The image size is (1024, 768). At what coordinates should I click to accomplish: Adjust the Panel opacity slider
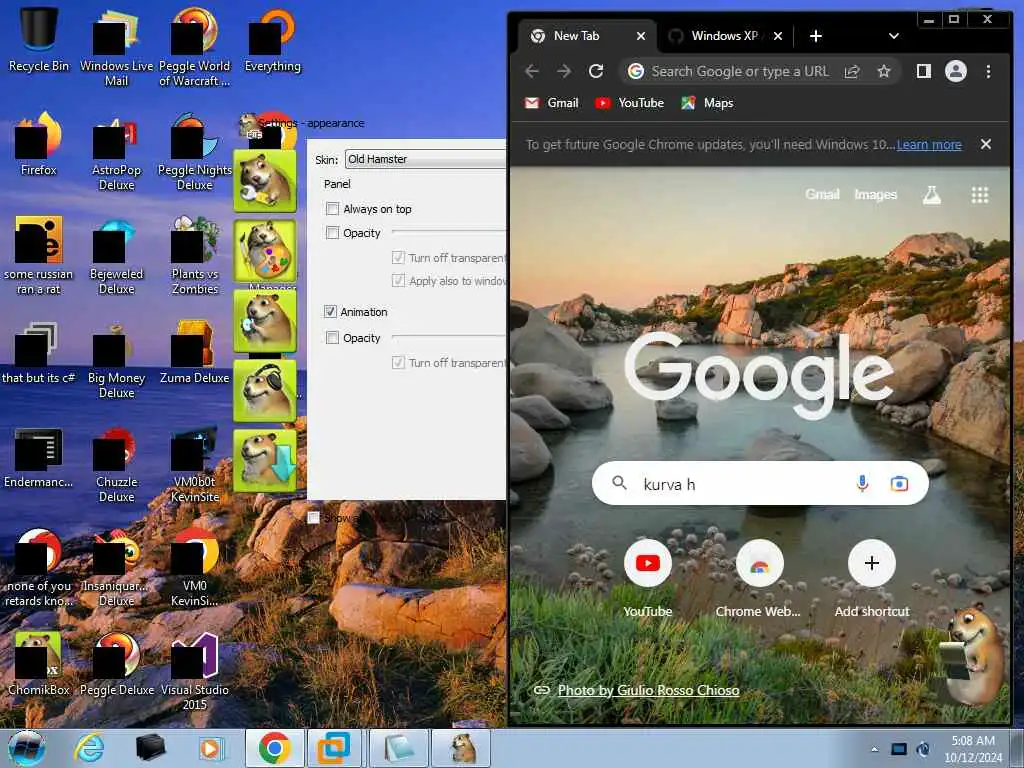pyautogui.click(x=449, y=232)
